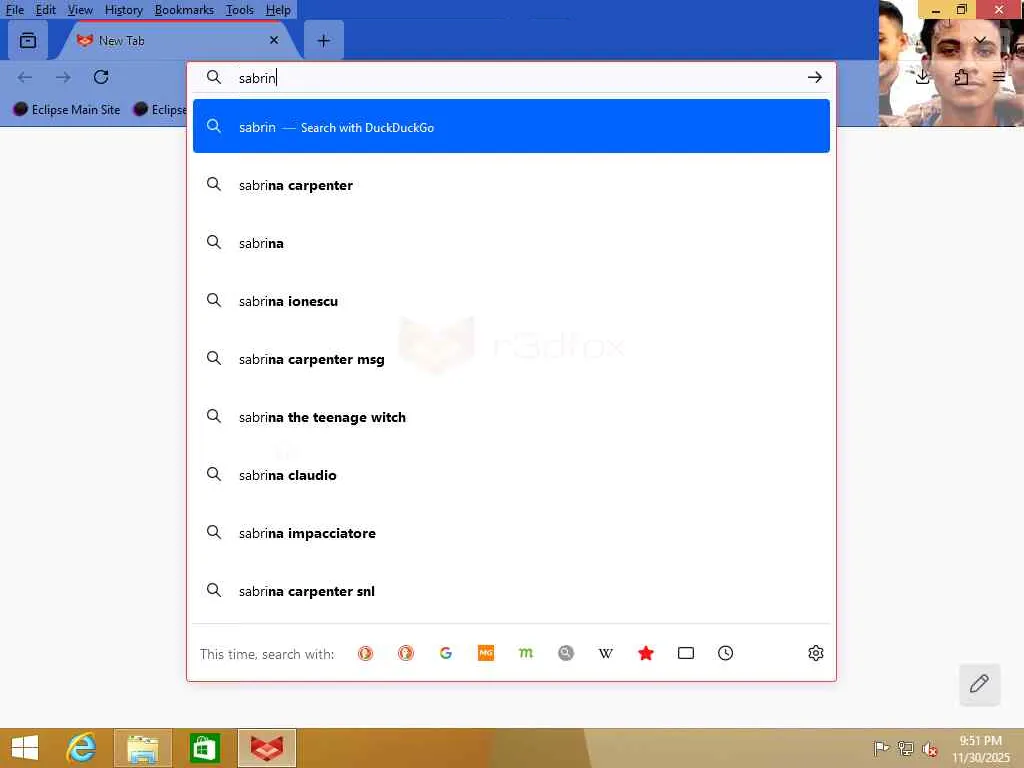Click the pencil customize button
Image resolution: width=1024 pixels, height=768 pixels.
point(979,684)
